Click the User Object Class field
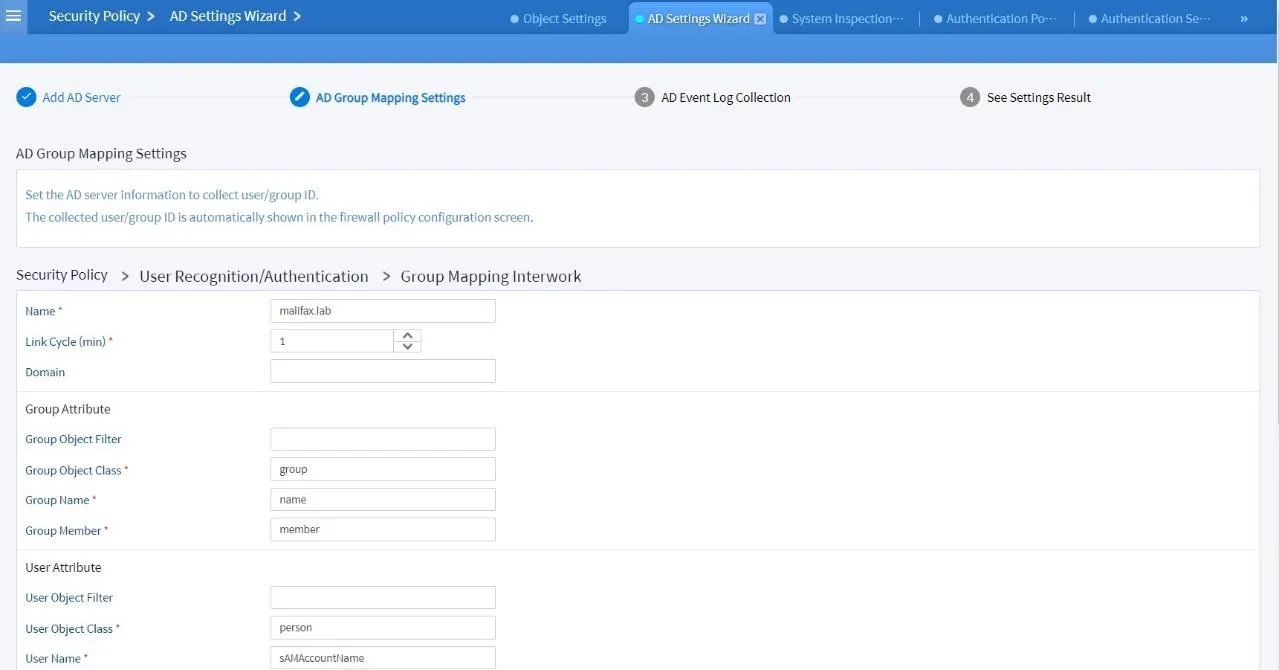1279x670 pixels. [382, 628]
